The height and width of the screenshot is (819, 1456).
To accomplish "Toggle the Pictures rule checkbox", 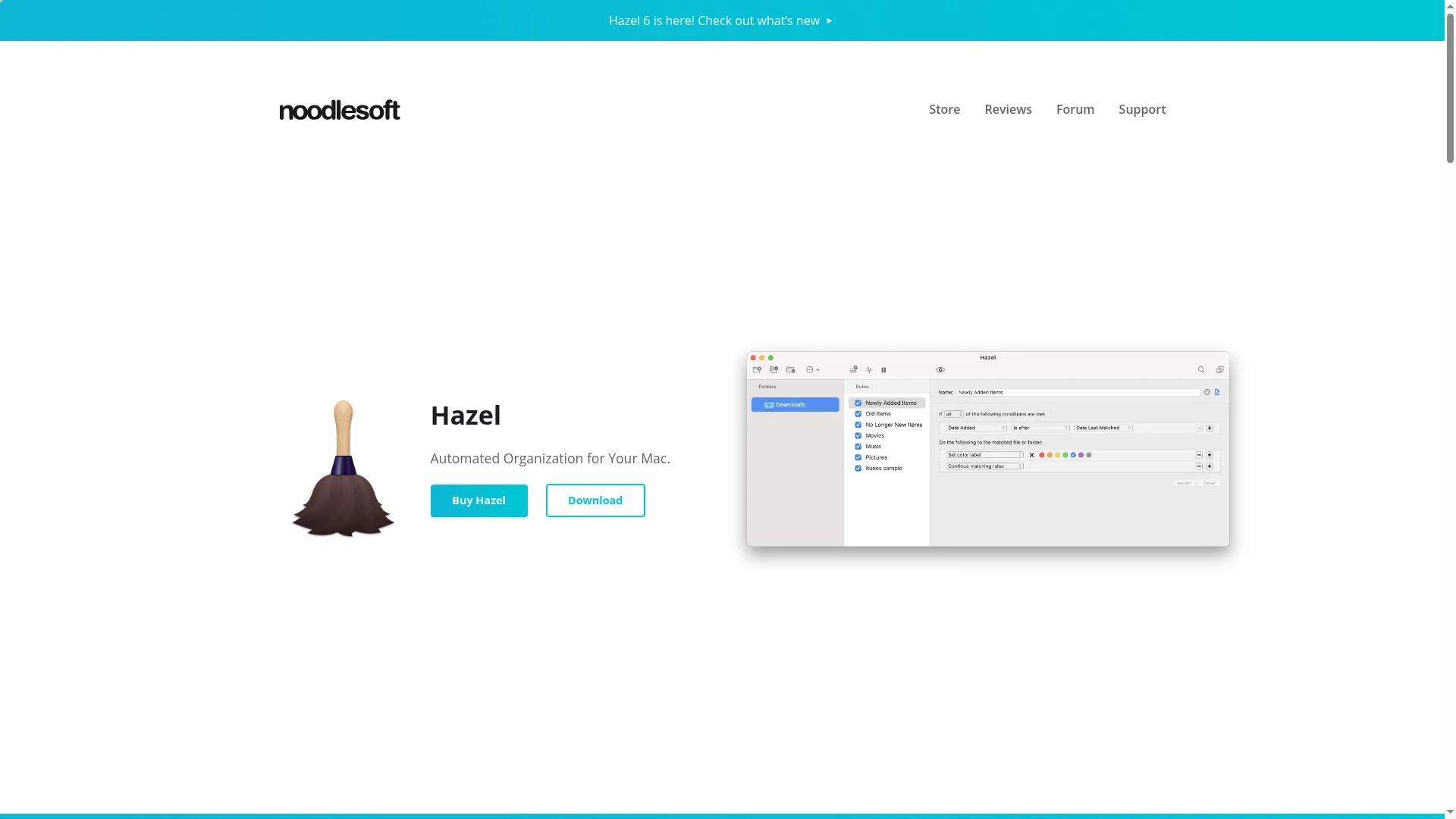I will click(858, 457).
